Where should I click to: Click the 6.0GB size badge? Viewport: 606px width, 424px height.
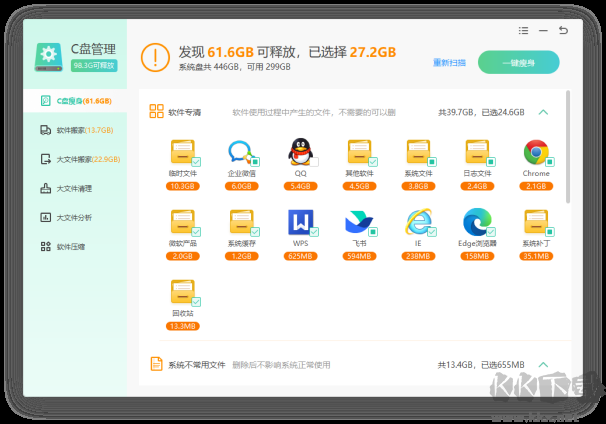241,186
